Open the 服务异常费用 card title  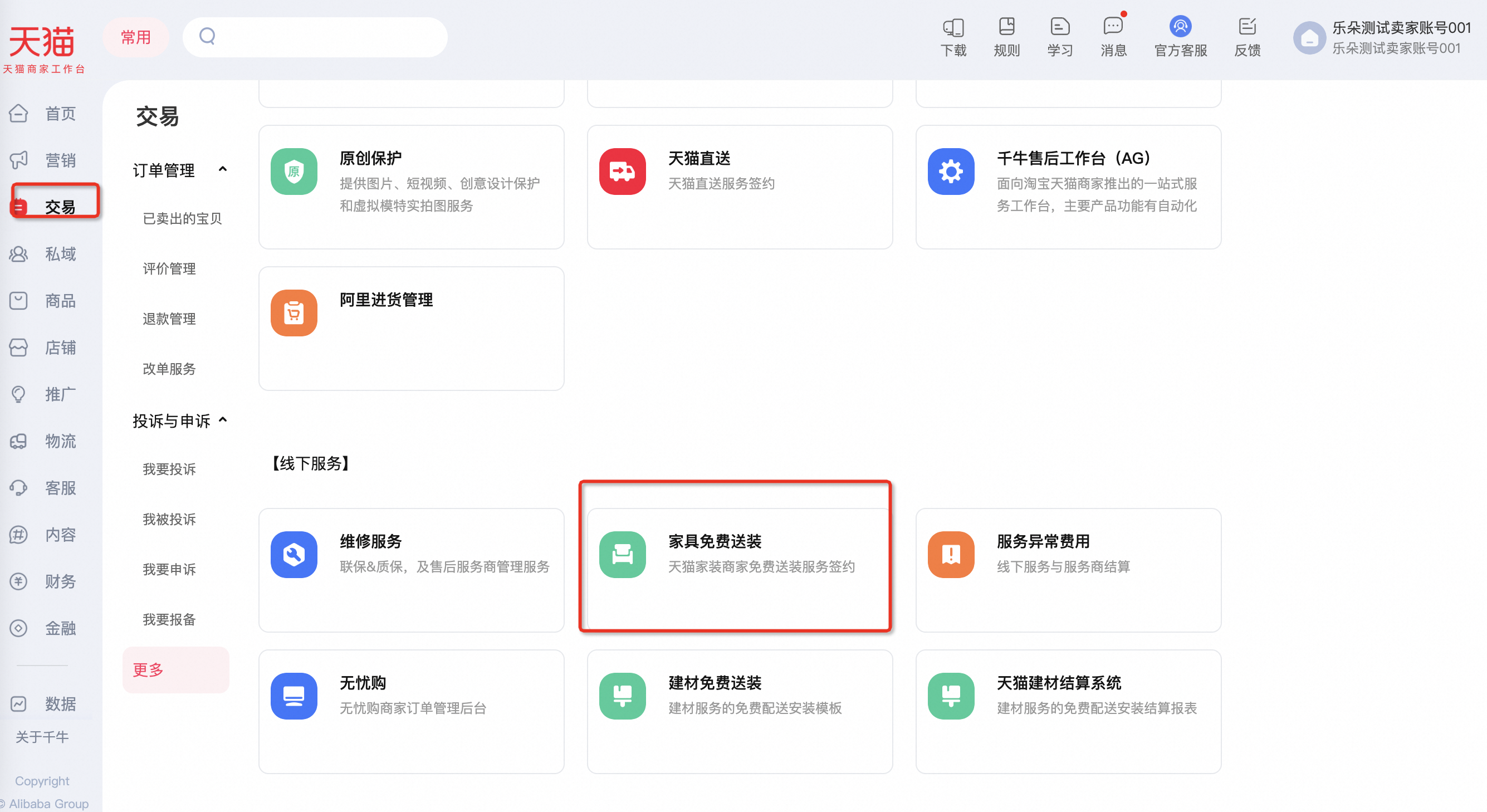1043,541
